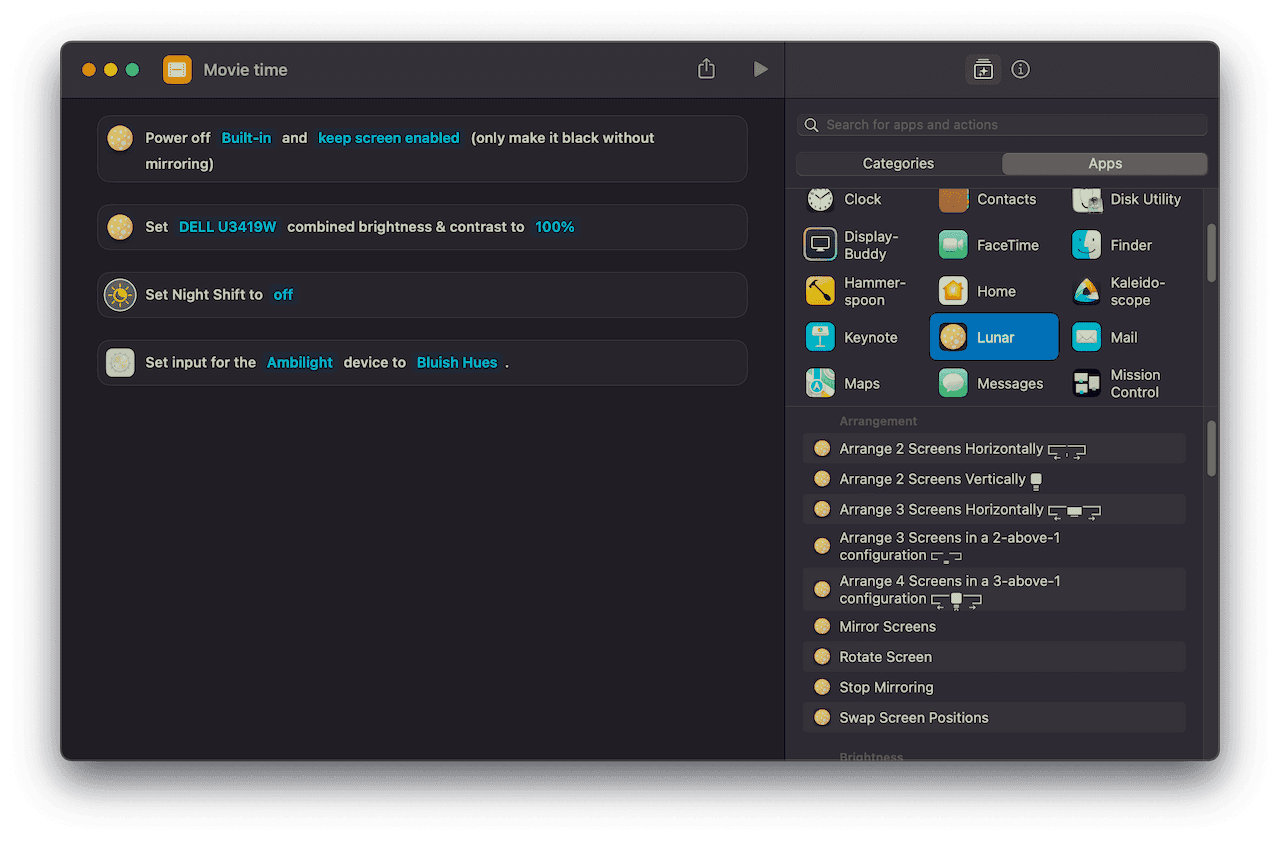Screen dimensions: 1280x841
Task: Change the Built-in display parameter
Action: tap(246, 138)
